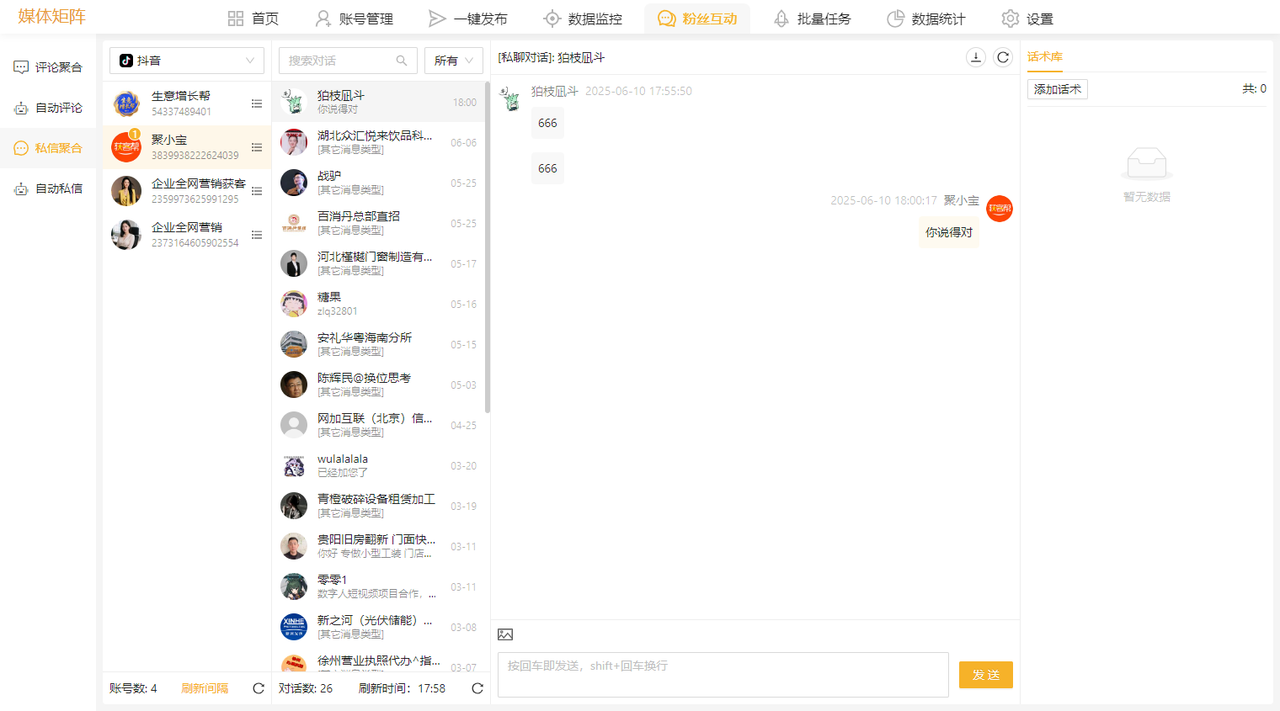Open the 账号管理 tab
Image resolution: width=1280 pixels, height=711 pixels.
coord(354,18)
